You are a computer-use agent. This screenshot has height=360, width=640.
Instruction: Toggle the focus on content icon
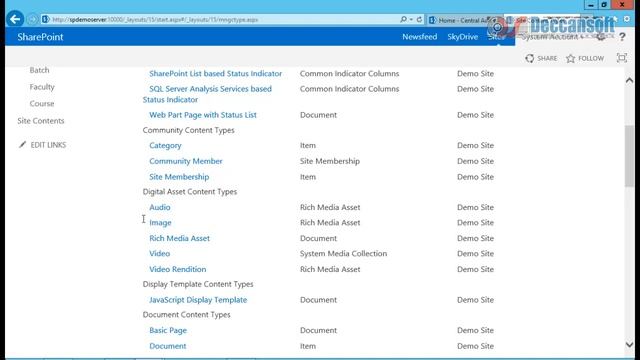(x=622, y=58)
